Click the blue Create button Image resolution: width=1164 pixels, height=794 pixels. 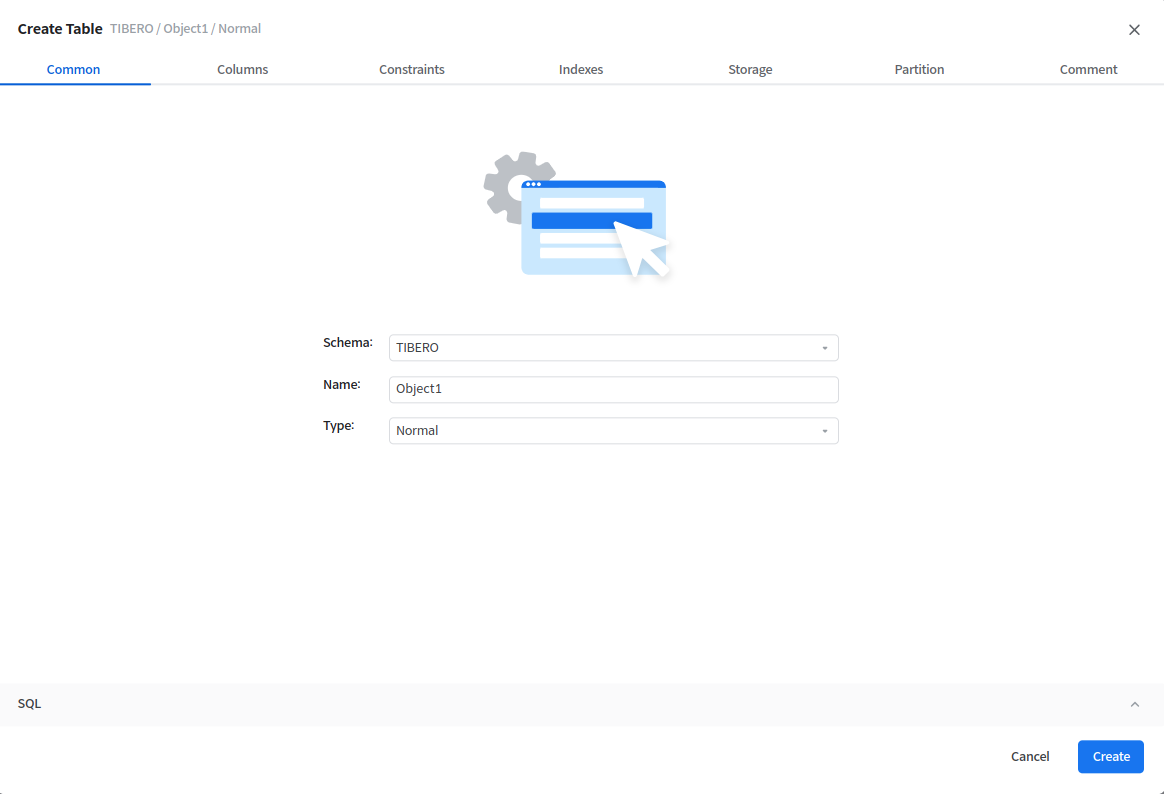(1110, 757)
